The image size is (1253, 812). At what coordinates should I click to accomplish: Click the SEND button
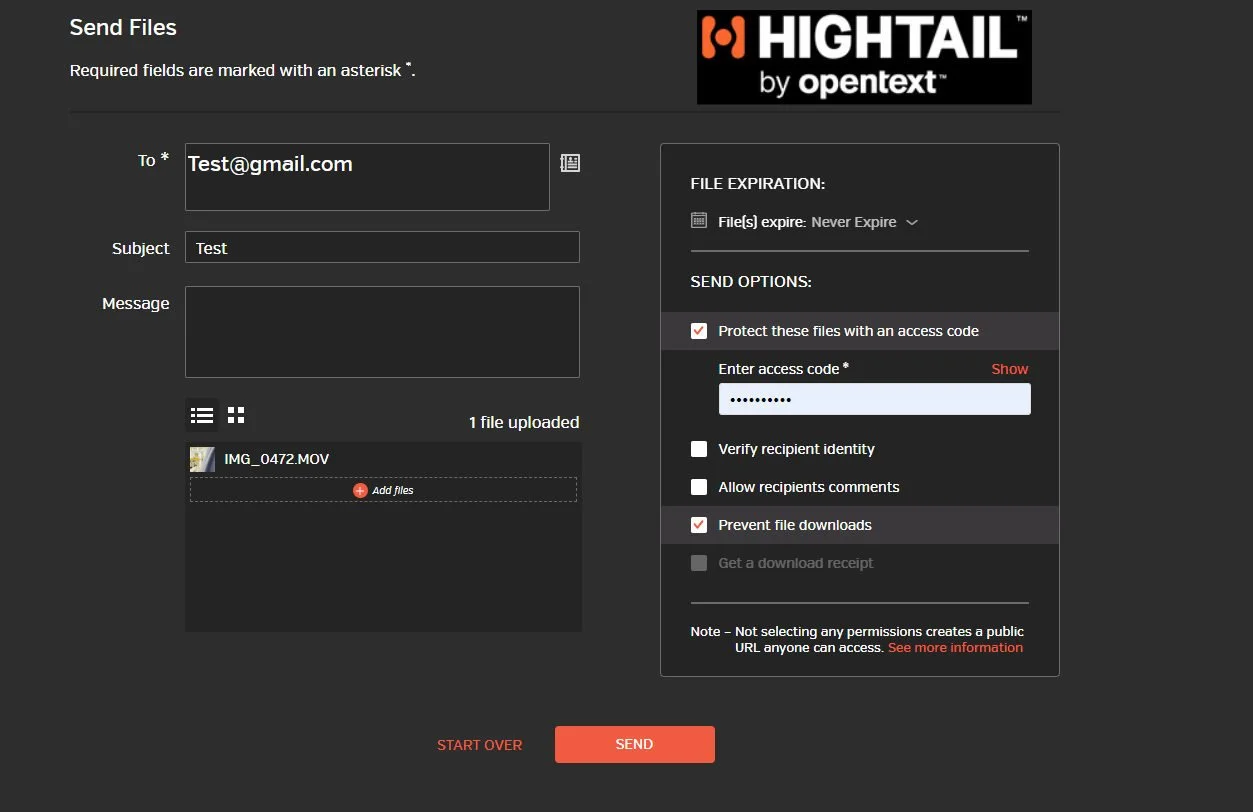(635, 744)
